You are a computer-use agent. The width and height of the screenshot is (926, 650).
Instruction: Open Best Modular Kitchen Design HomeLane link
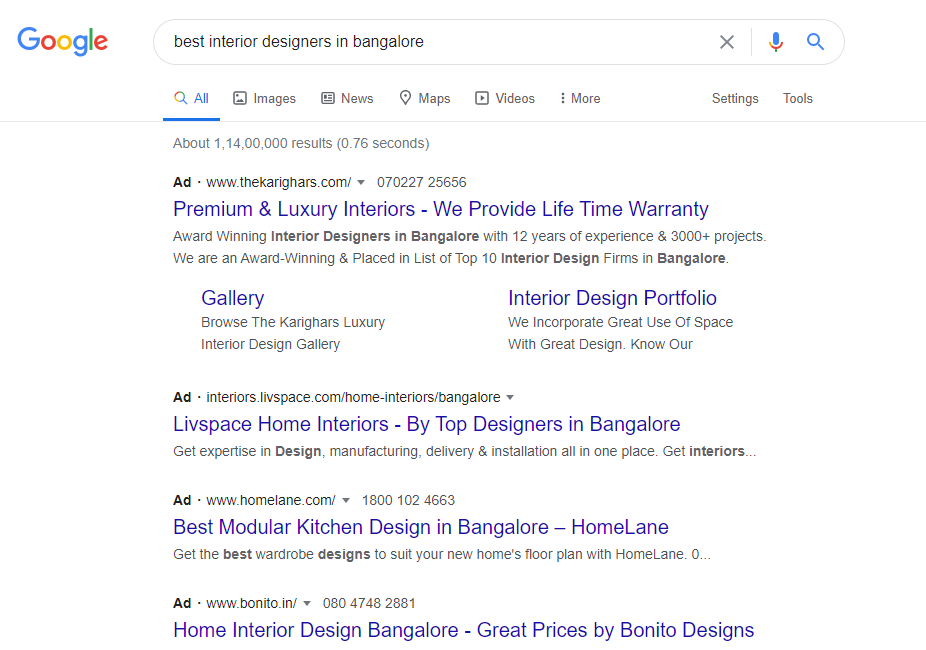click(x=420, y=527)
